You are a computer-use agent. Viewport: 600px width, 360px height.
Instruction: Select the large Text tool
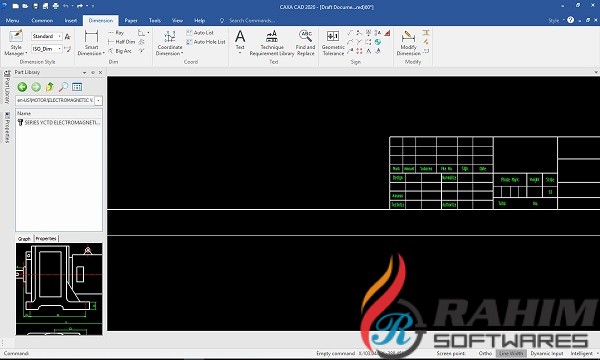pyautogui.click(x=240, y=40)
